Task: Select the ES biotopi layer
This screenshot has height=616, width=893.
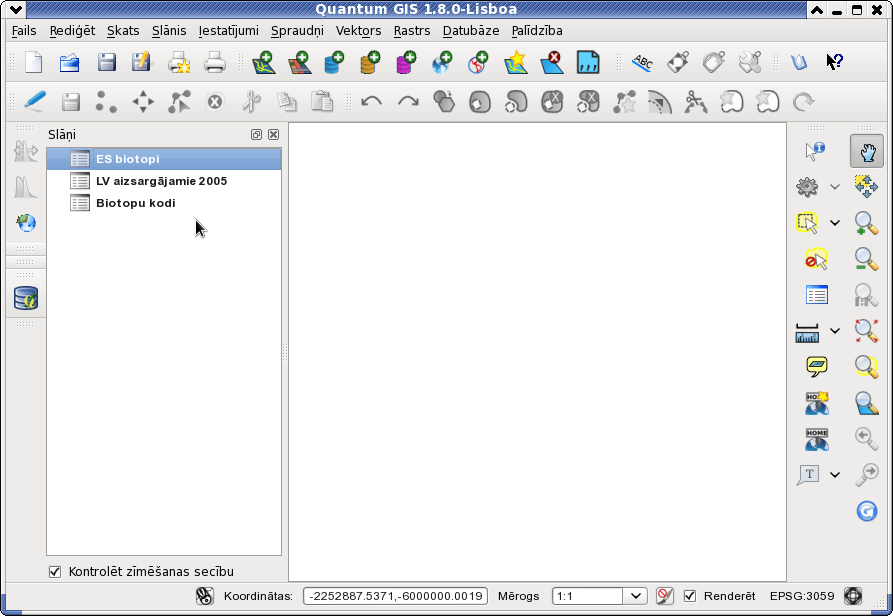Action: pos(164,159)
